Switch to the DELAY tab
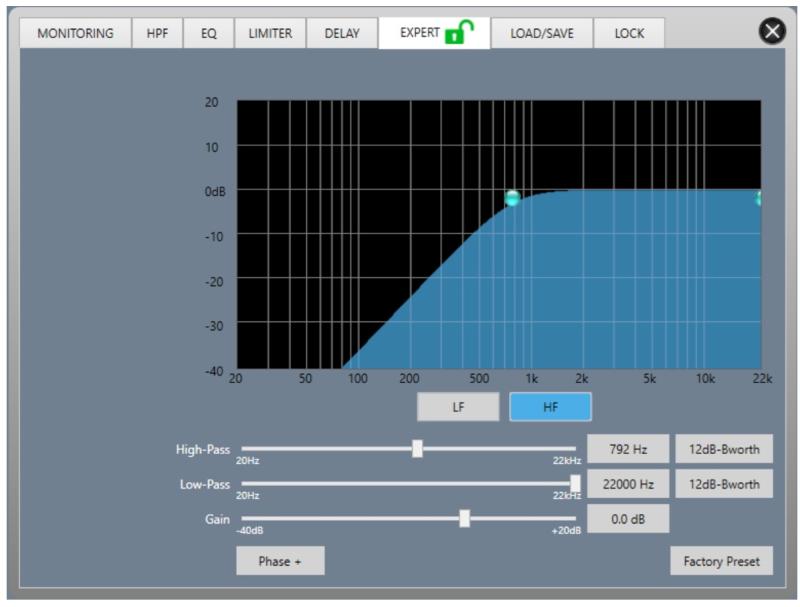Image resolution: width=800 pixels, height=607 pixels. (342, 33)
